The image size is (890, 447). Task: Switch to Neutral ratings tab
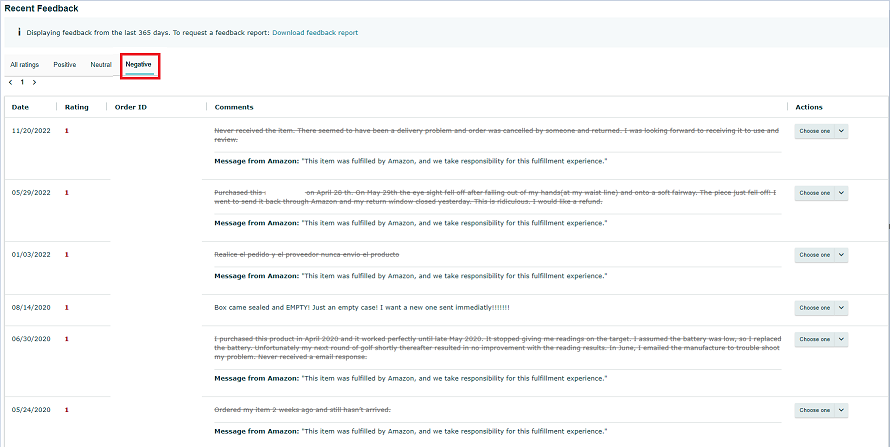pos(101,65)
